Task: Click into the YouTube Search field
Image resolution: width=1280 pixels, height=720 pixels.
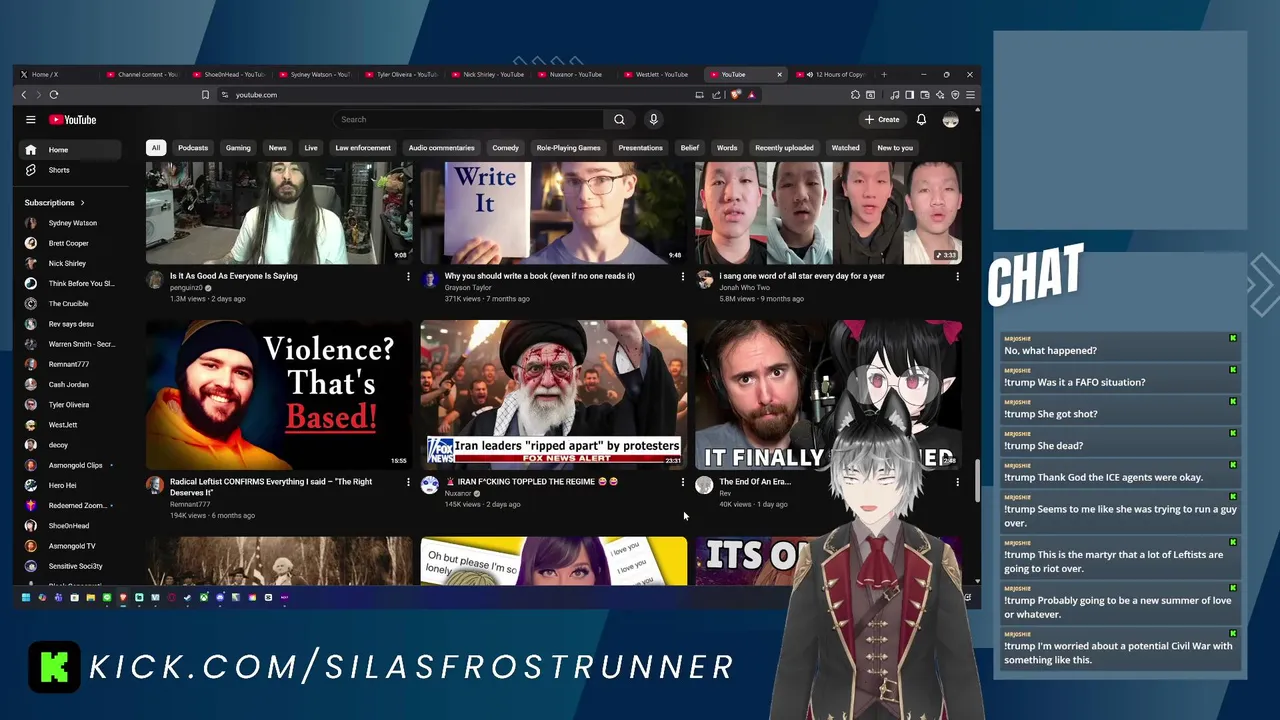Action: coord(469,120)
